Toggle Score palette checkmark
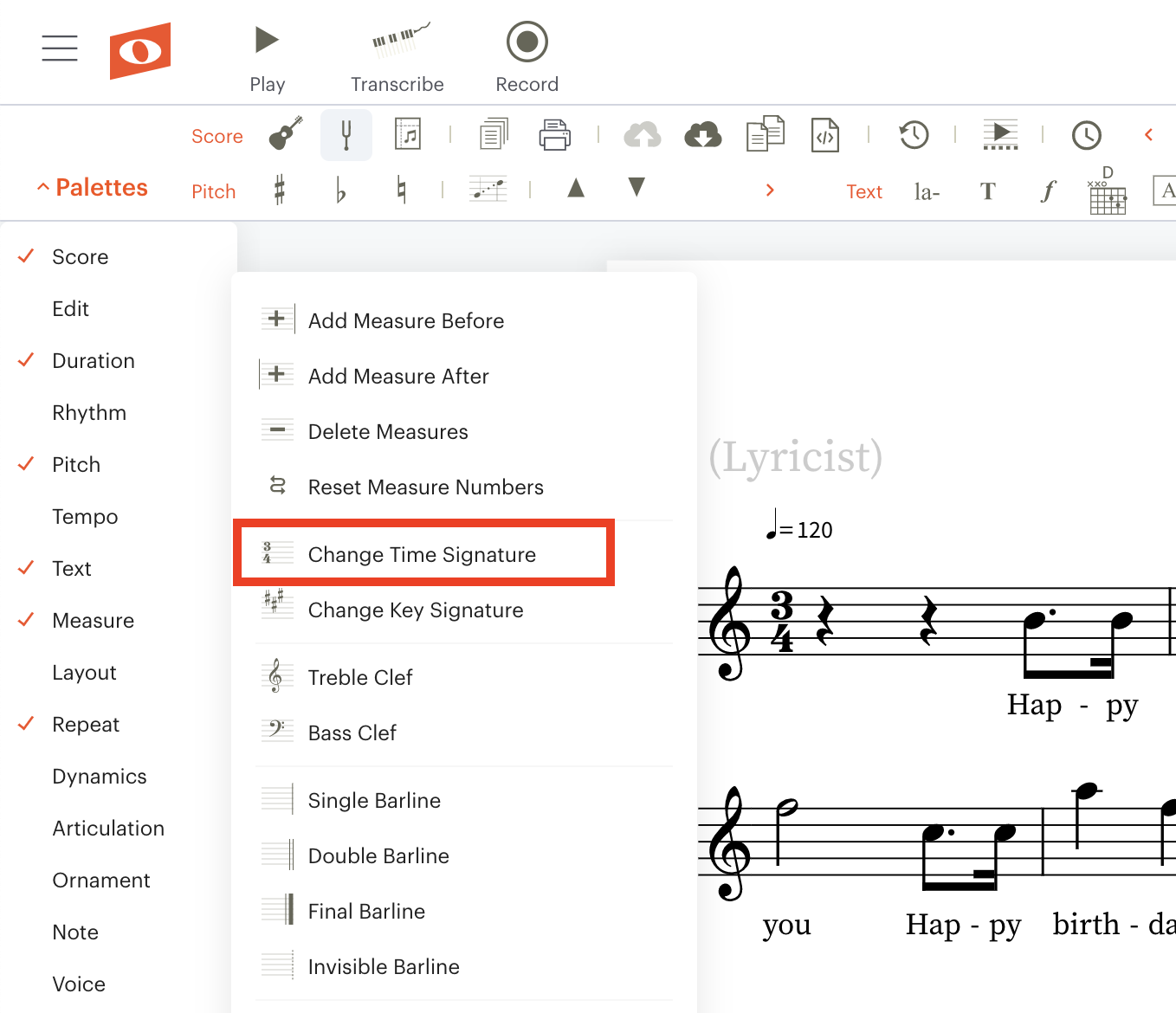Viewport: 1176px width, 1013px height. coord(26,256)
